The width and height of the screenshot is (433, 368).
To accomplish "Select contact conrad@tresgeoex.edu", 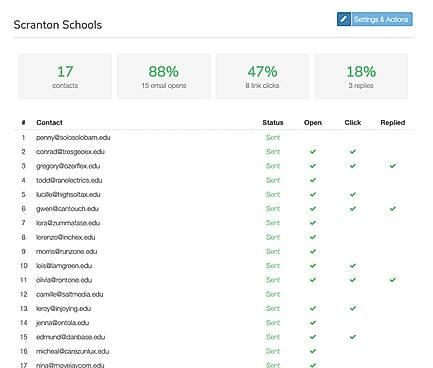I will pyautogui.click(x=70, y=152).
